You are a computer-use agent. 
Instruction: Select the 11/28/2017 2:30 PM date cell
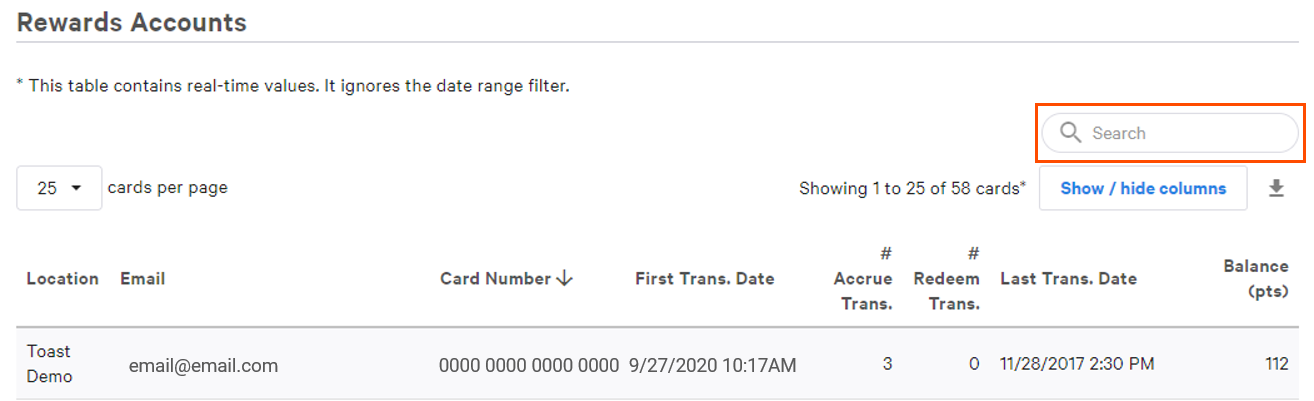point(1077,364)
